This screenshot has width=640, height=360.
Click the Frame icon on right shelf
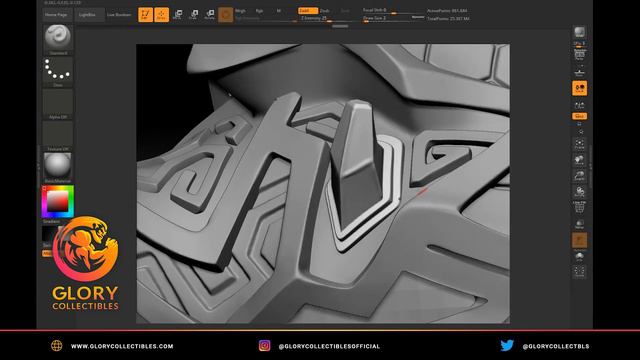(579, 144)
